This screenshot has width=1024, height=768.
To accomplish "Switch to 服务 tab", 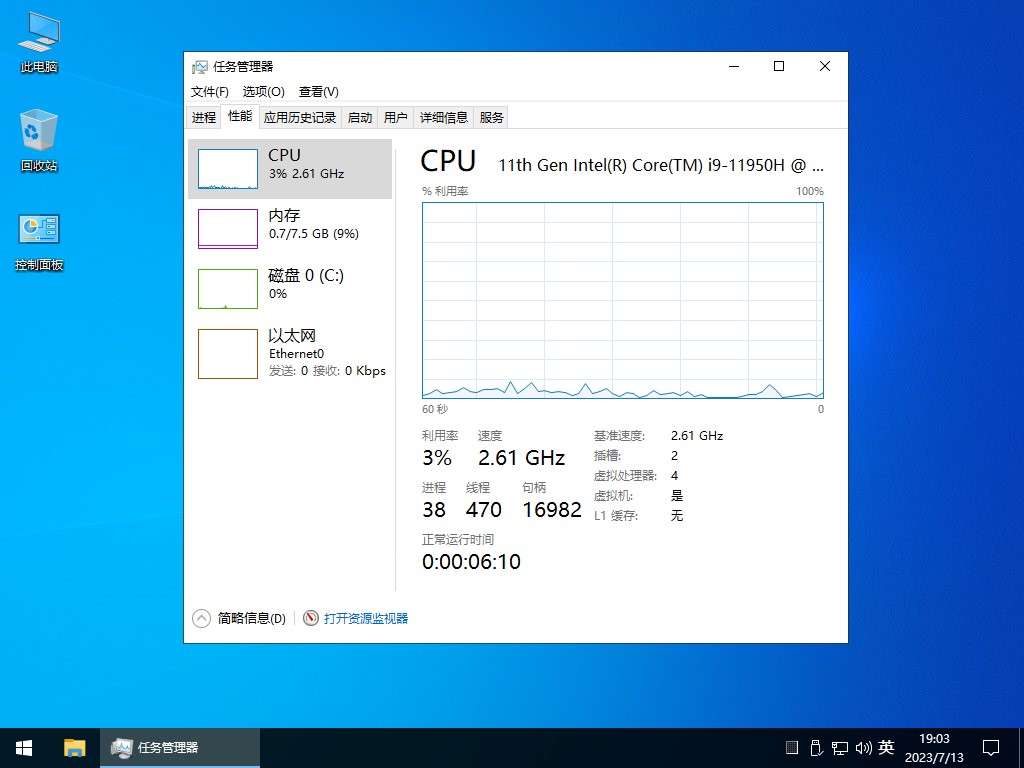I will tap(491, 118).
